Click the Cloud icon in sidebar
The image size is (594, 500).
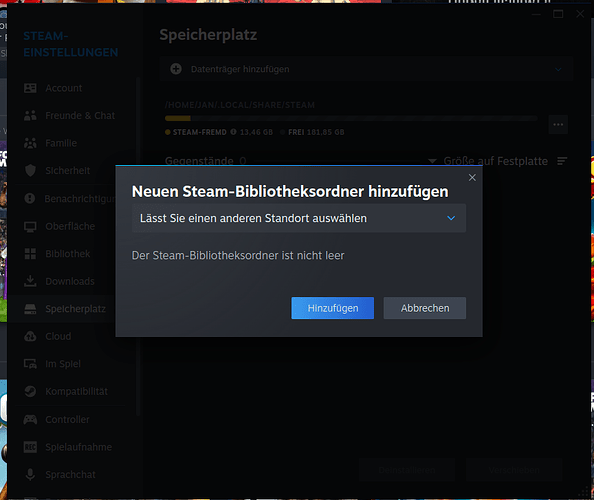pos(30,336)
